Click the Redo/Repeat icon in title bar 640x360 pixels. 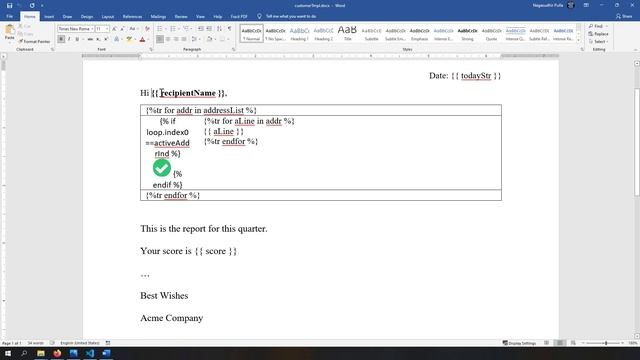pyautogui.click(x=32, y=5)
